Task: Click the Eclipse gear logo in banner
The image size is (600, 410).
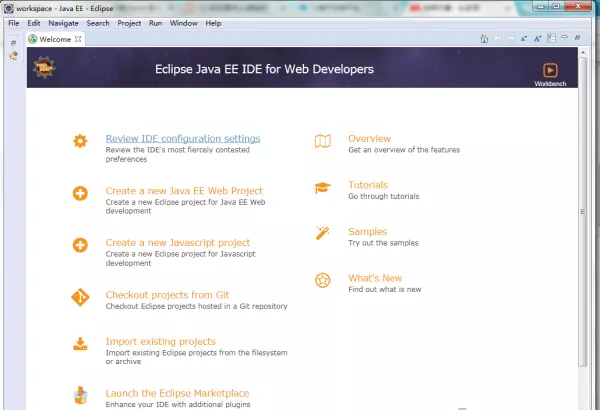Action: point(44,68)
